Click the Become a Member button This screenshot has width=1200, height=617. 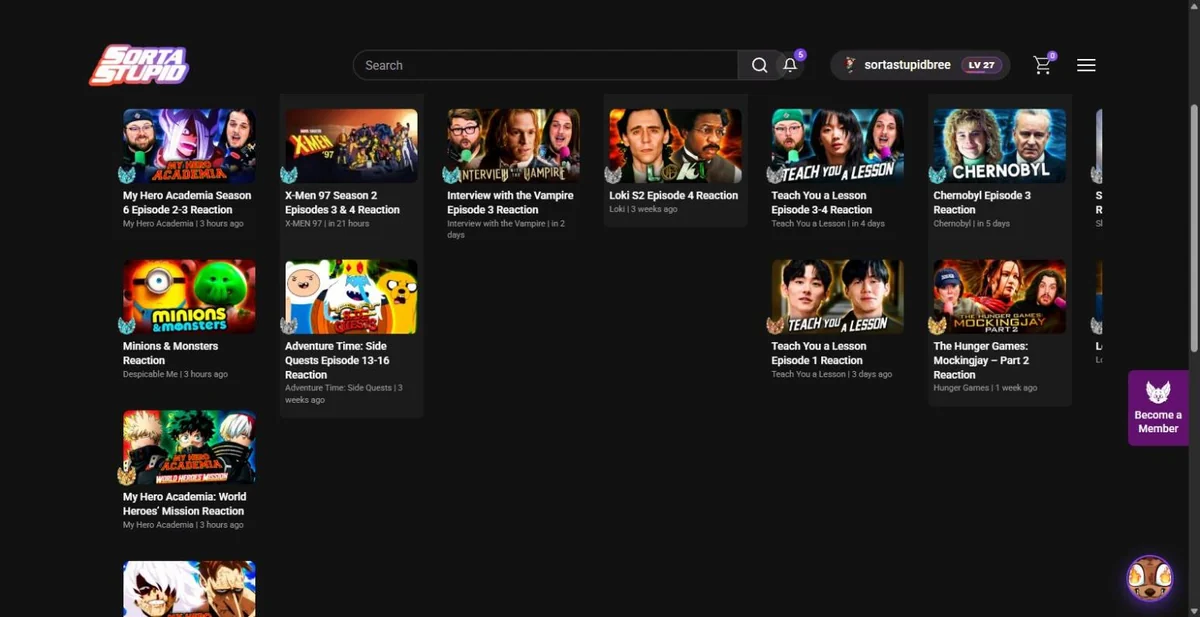(1158, 407)
